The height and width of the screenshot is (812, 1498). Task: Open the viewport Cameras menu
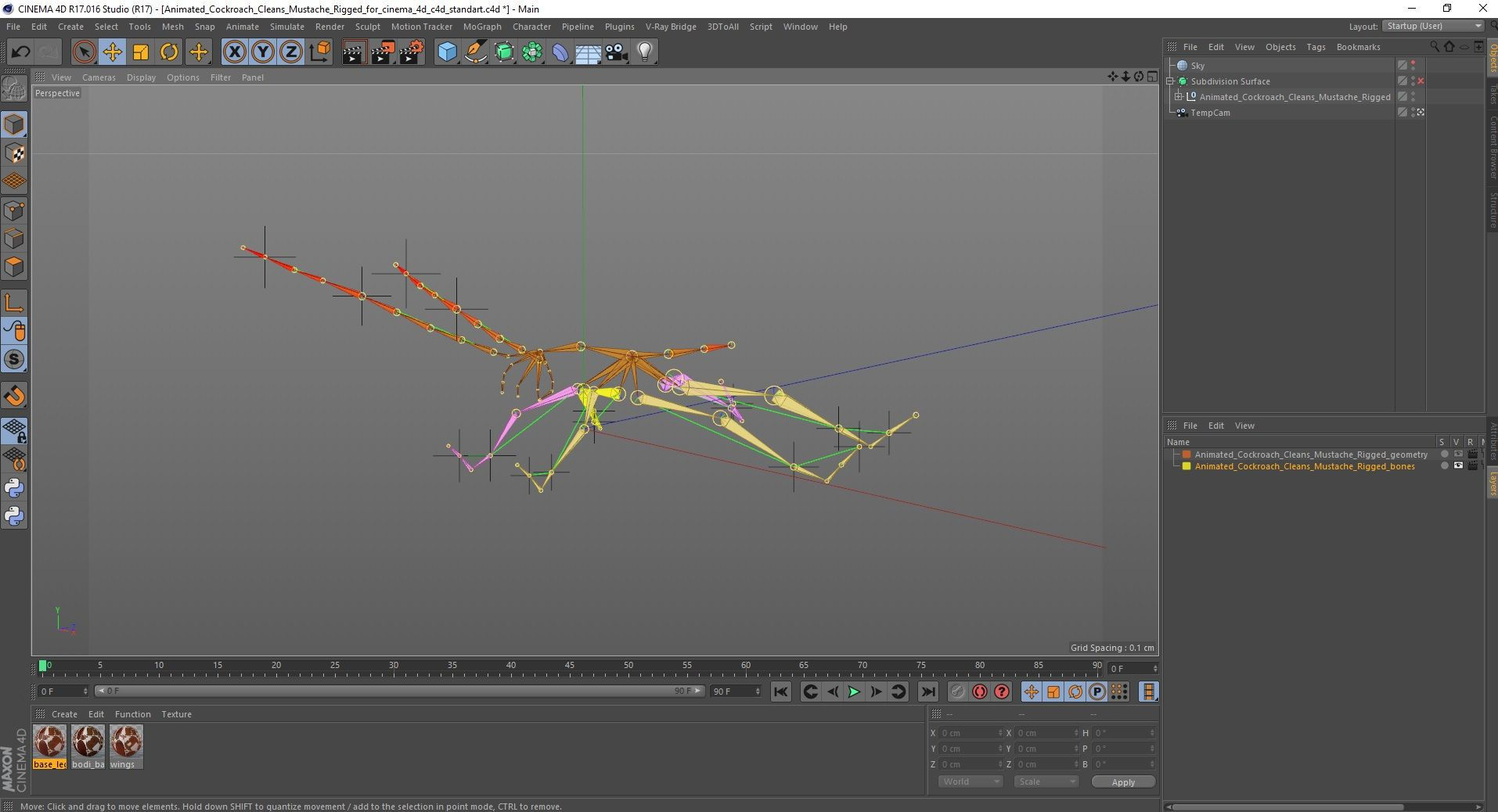(x=99, y=77)
